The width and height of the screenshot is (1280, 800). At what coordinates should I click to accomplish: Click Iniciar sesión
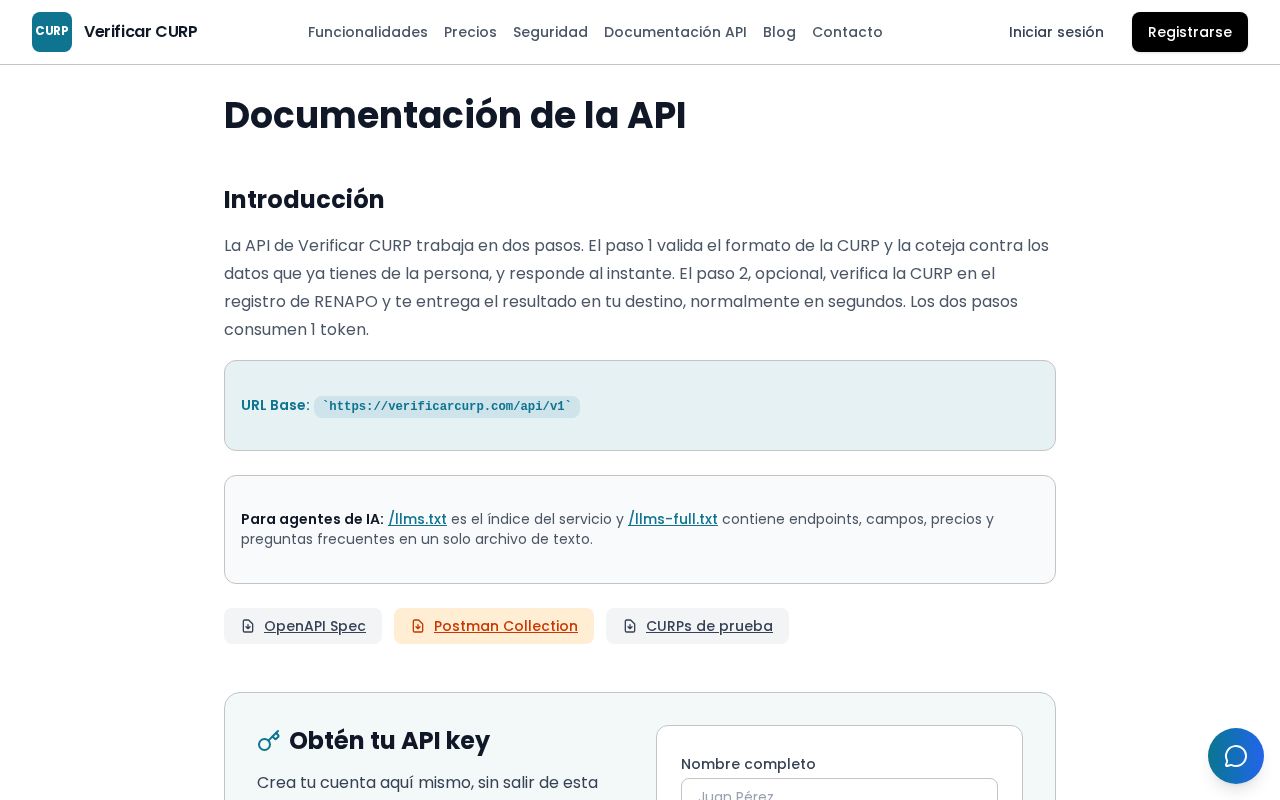coord(1056,32)
